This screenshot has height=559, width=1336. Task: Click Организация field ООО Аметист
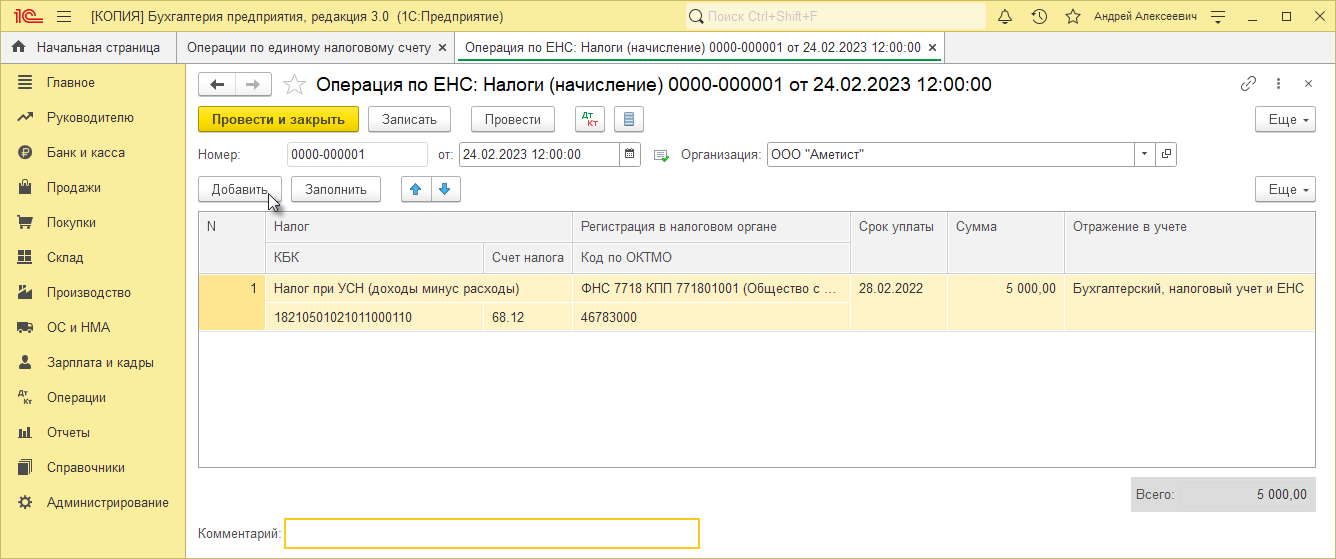coord(951,155)
